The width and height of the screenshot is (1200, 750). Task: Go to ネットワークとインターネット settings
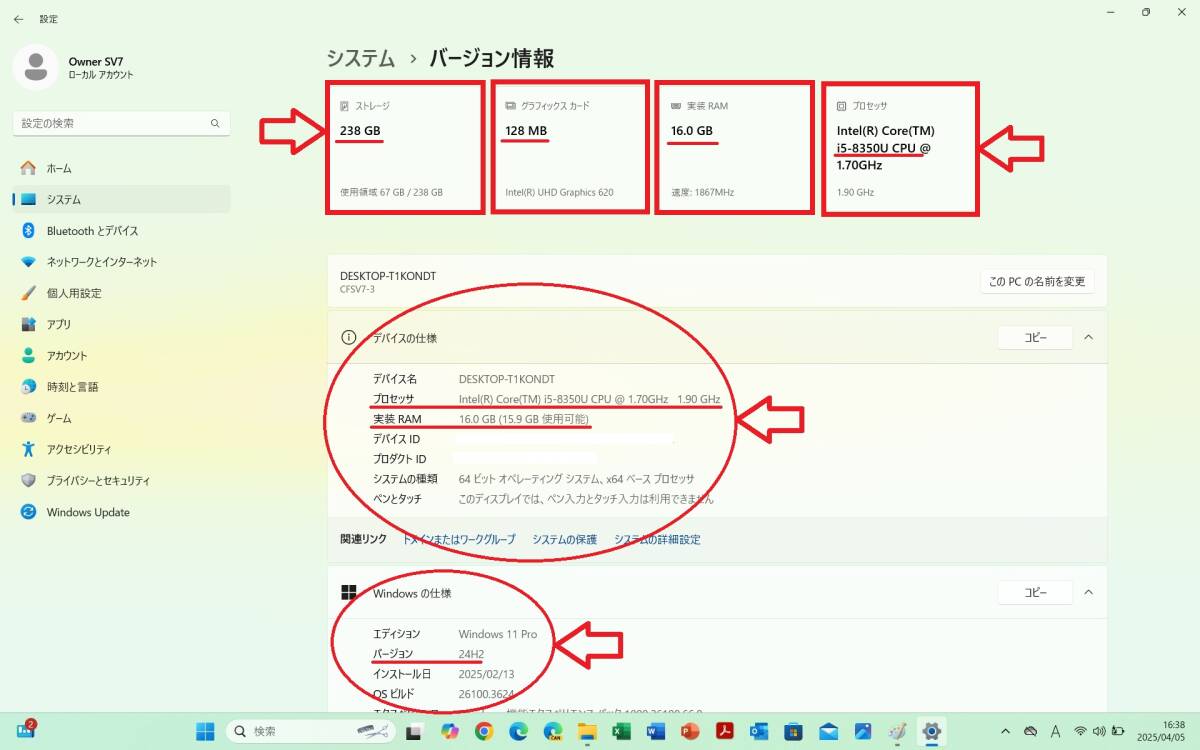click(121, 262)
